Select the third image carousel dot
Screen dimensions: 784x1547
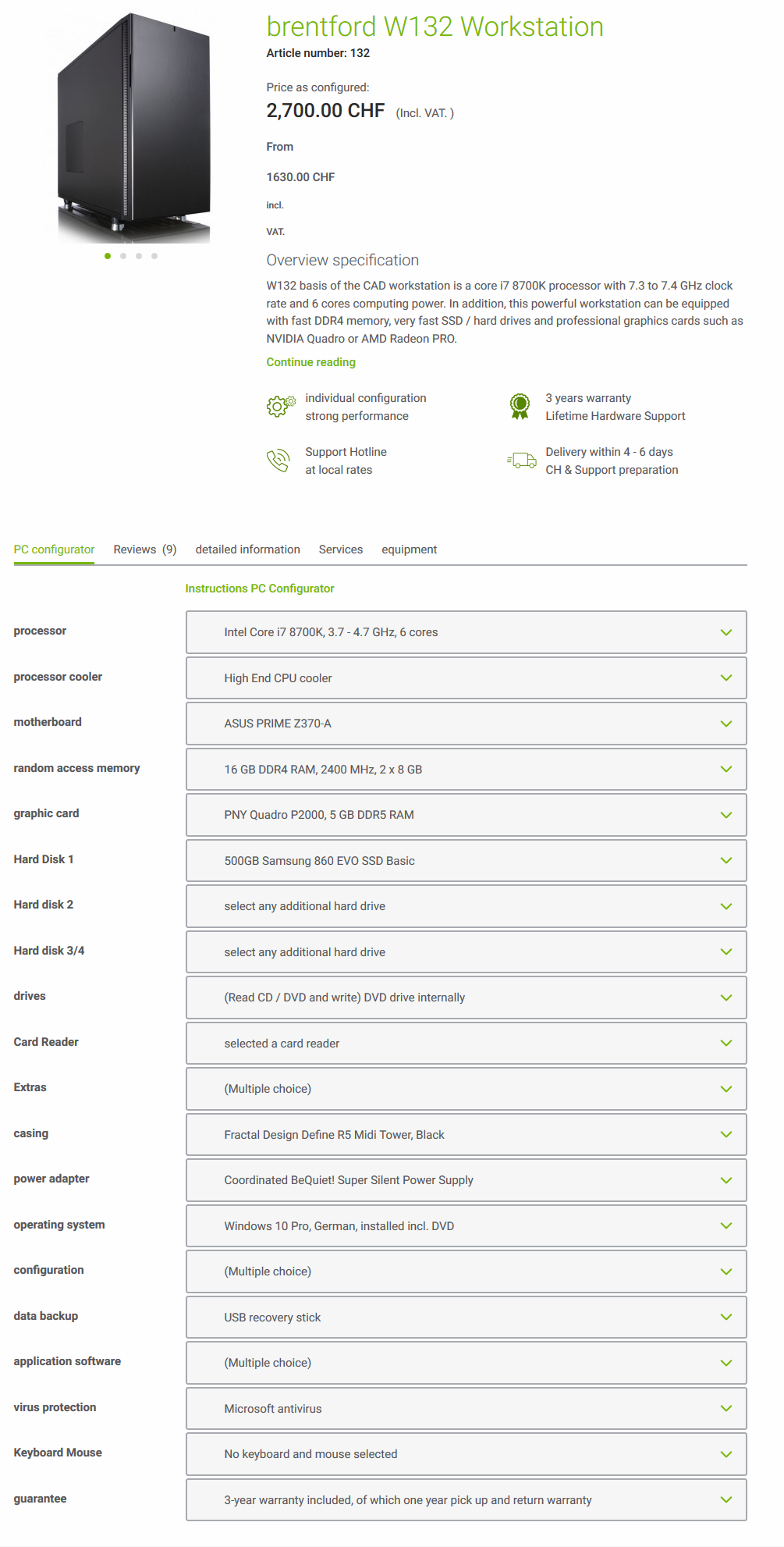point(139,256)
